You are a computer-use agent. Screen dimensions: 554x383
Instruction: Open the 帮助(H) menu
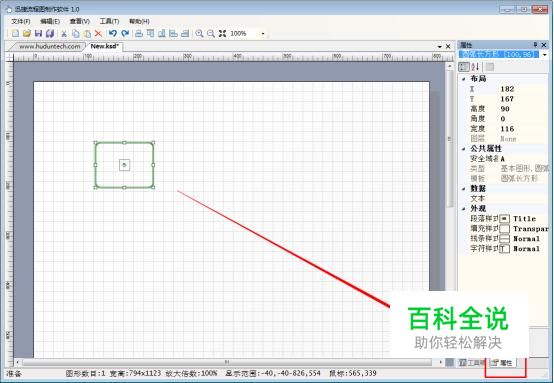[x=139, y=21]
